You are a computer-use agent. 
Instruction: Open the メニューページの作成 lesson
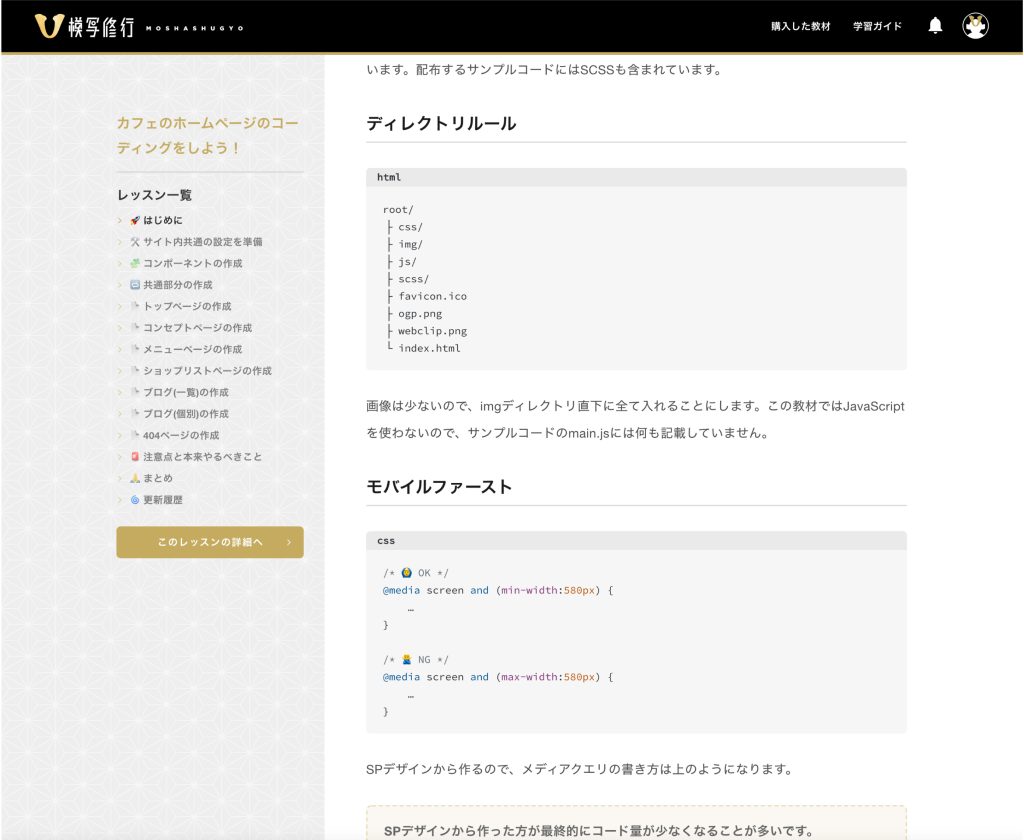coord(192,349)
